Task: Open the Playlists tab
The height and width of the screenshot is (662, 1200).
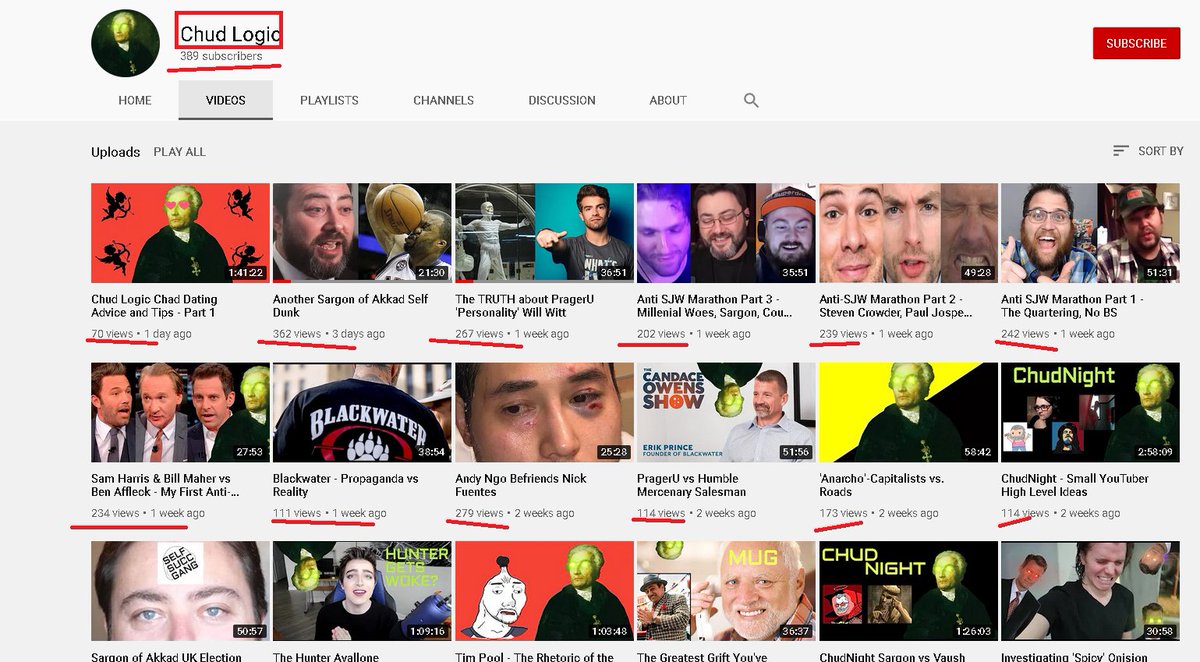Action: [x=329, y=100]
